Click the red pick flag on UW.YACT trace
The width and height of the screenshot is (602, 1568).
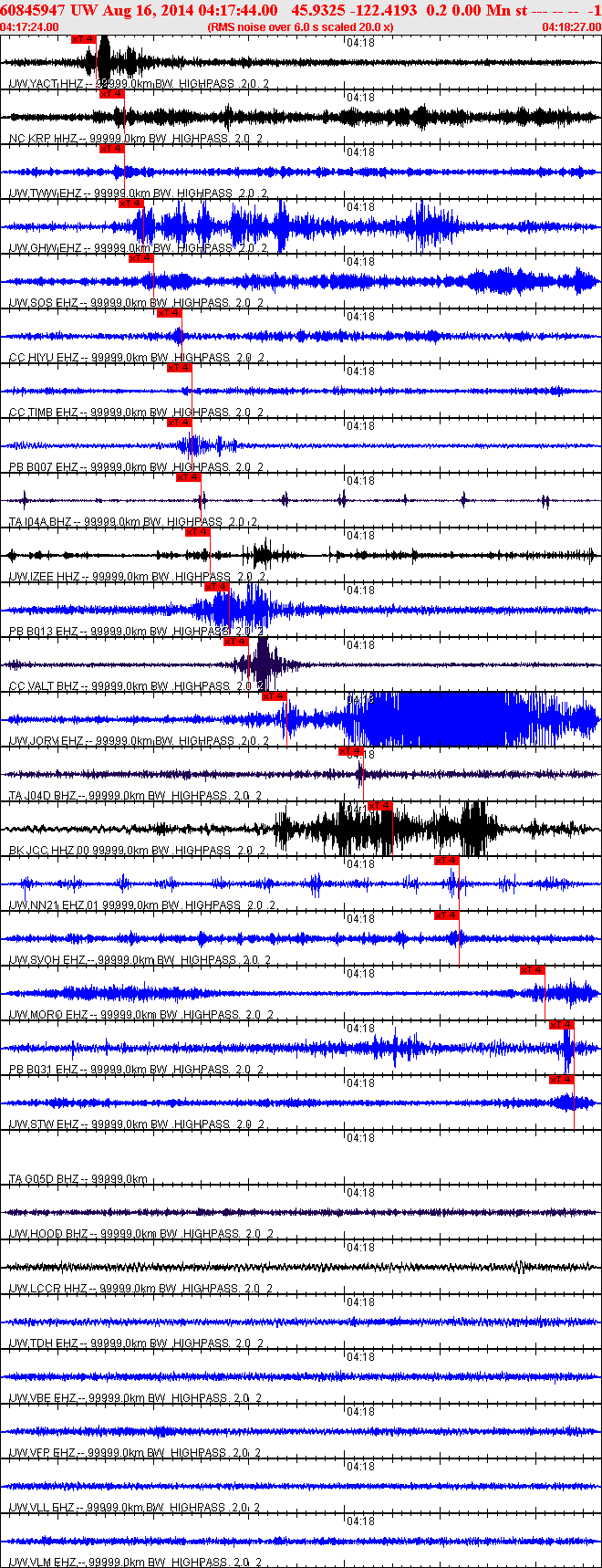point(83,39)
